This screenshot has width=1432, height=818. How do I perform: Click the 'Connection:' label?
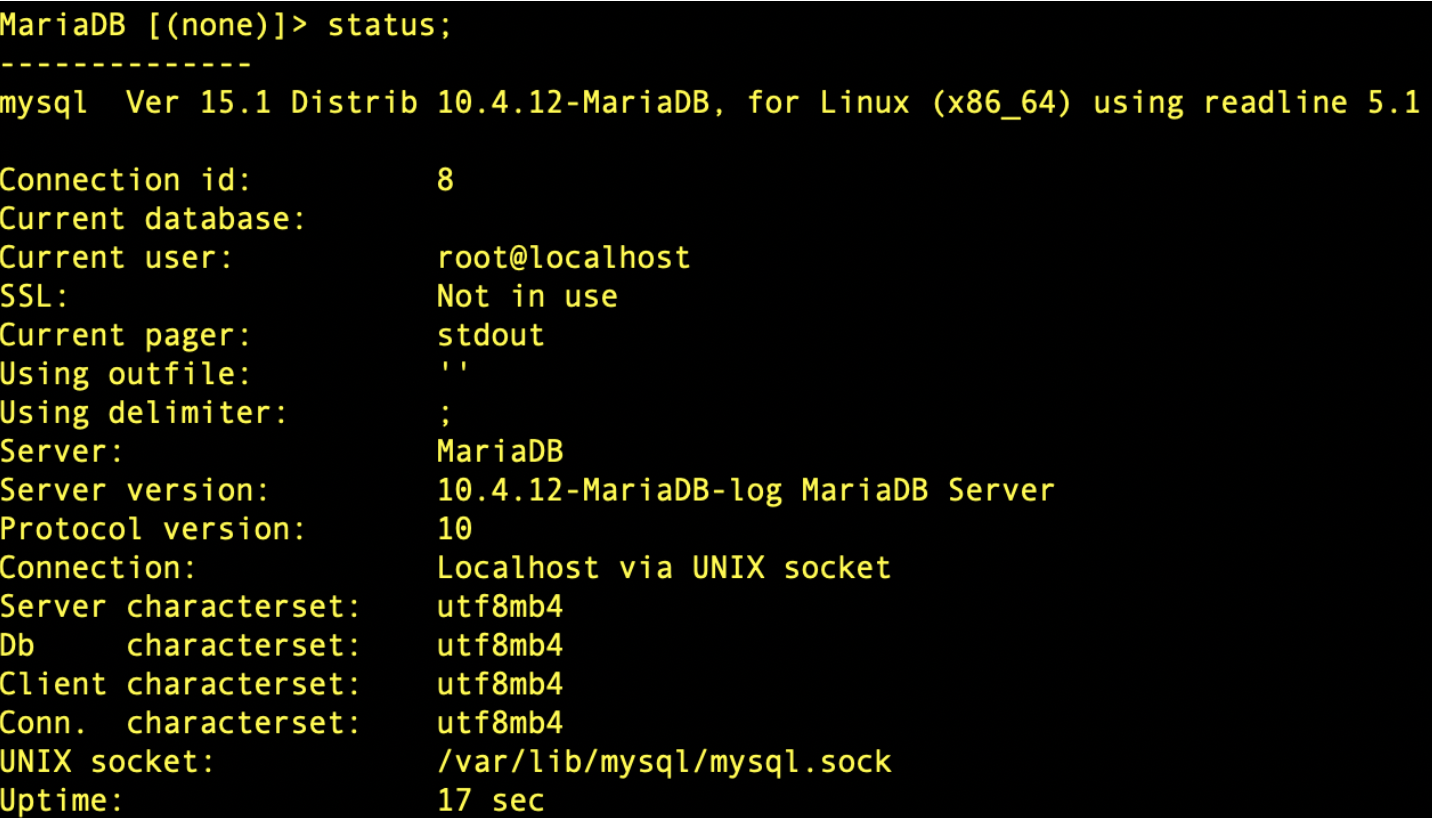coord(98,568)
